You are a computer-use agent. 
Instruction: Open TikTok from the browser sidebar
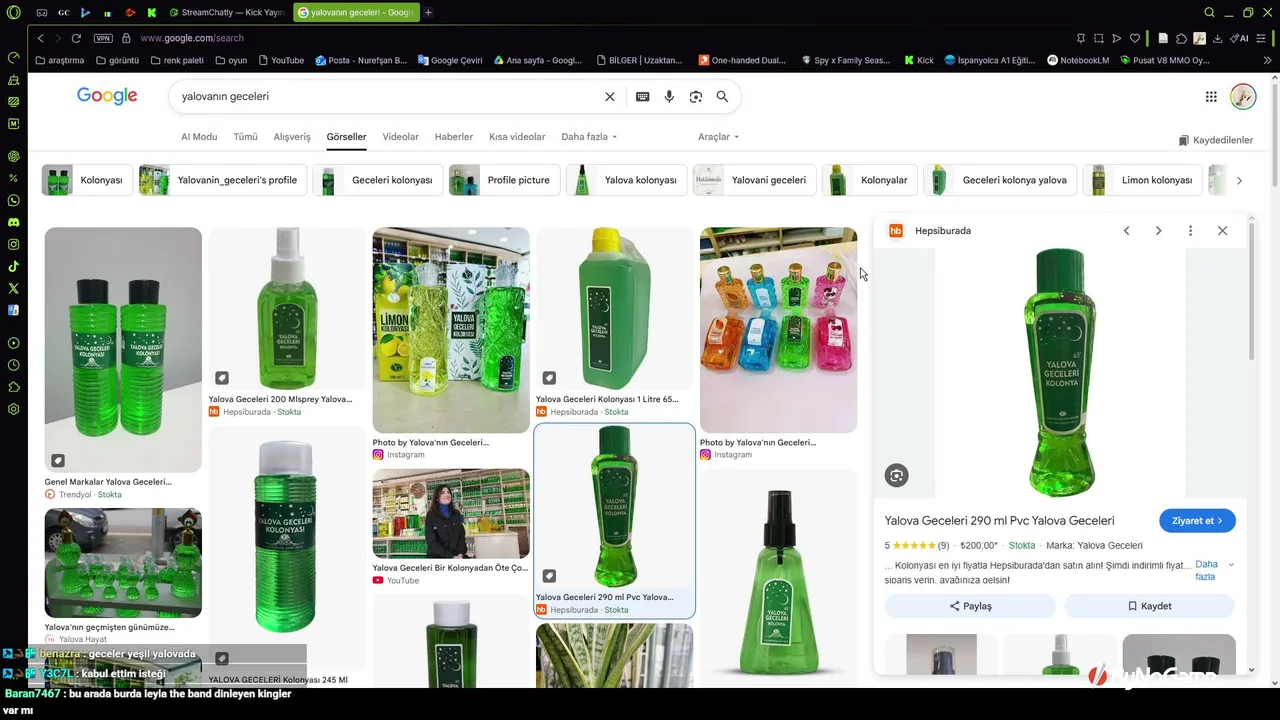click(13, 266)
